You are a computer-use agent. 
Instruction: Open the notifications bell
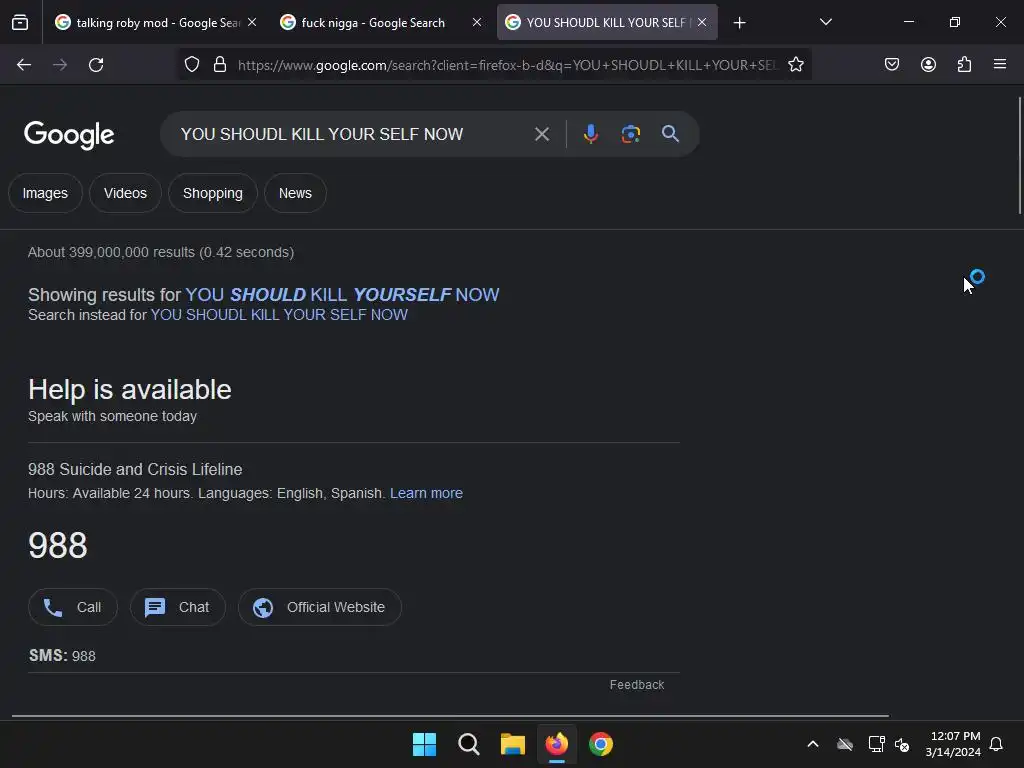pyautogui.click(x=996, y=744)
